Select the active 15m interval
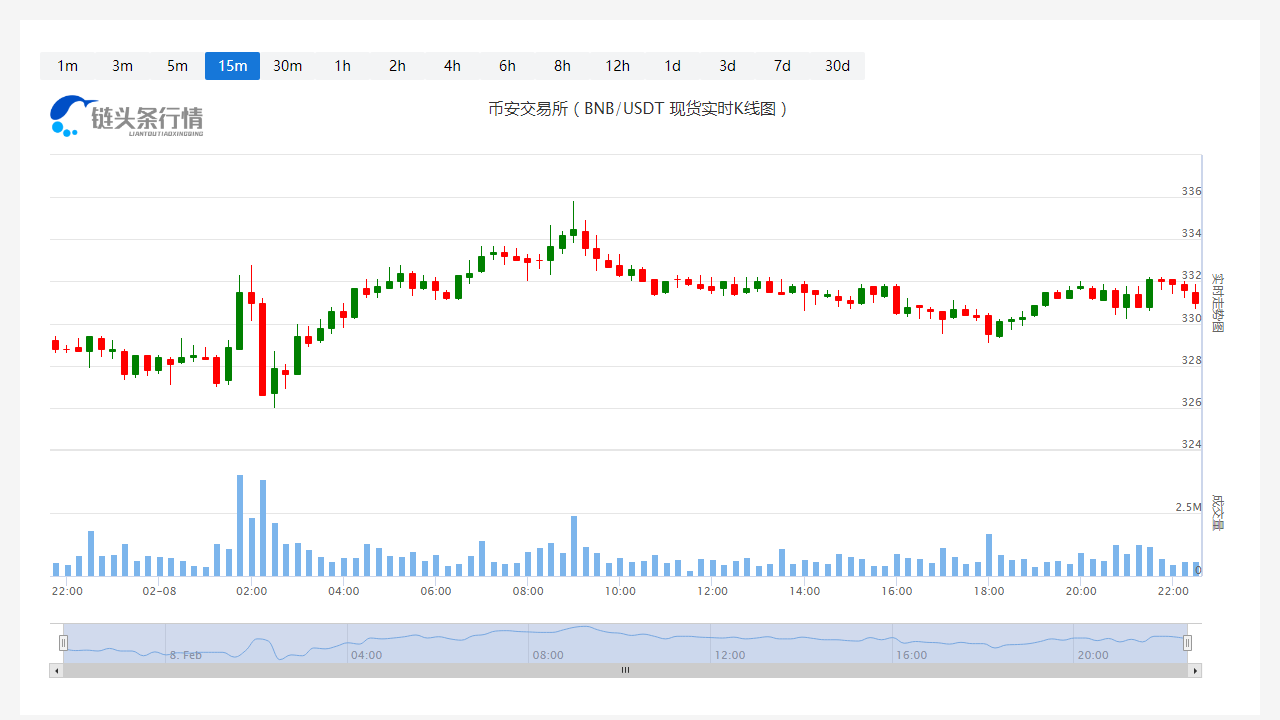1280x720 pixels. coord(232,66)
